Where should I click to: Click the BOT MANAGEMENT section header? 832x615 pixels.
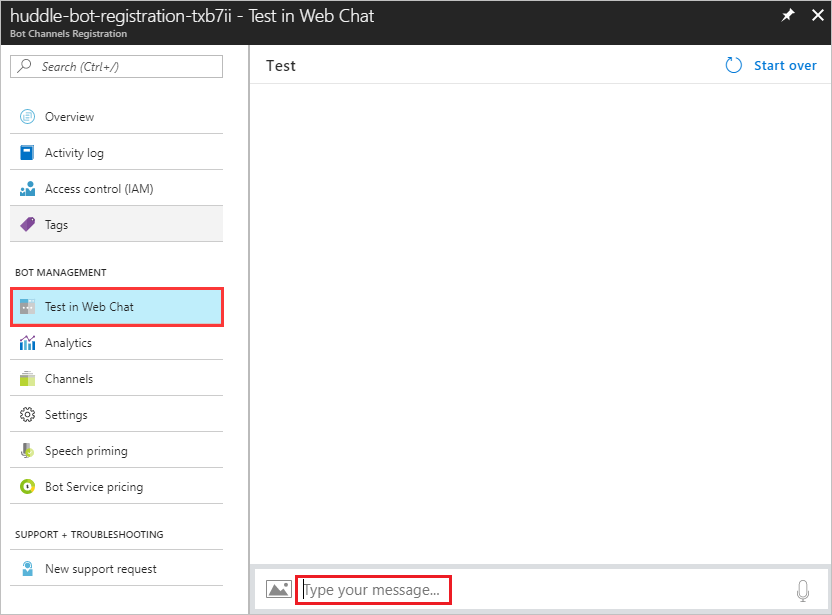[x=60, y=272]
